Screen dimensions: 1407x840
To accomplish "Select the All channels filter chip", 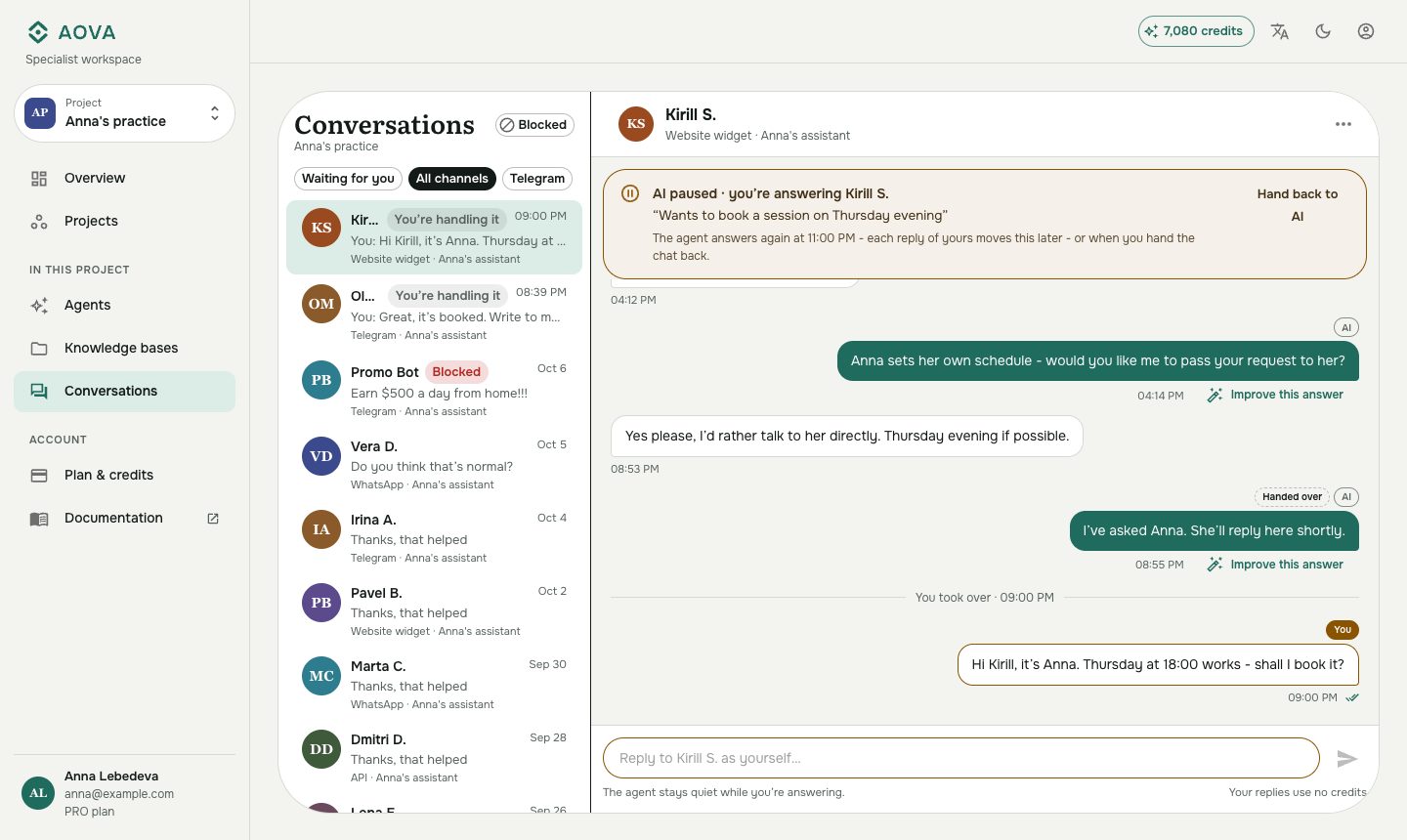I will pos(452,179).
